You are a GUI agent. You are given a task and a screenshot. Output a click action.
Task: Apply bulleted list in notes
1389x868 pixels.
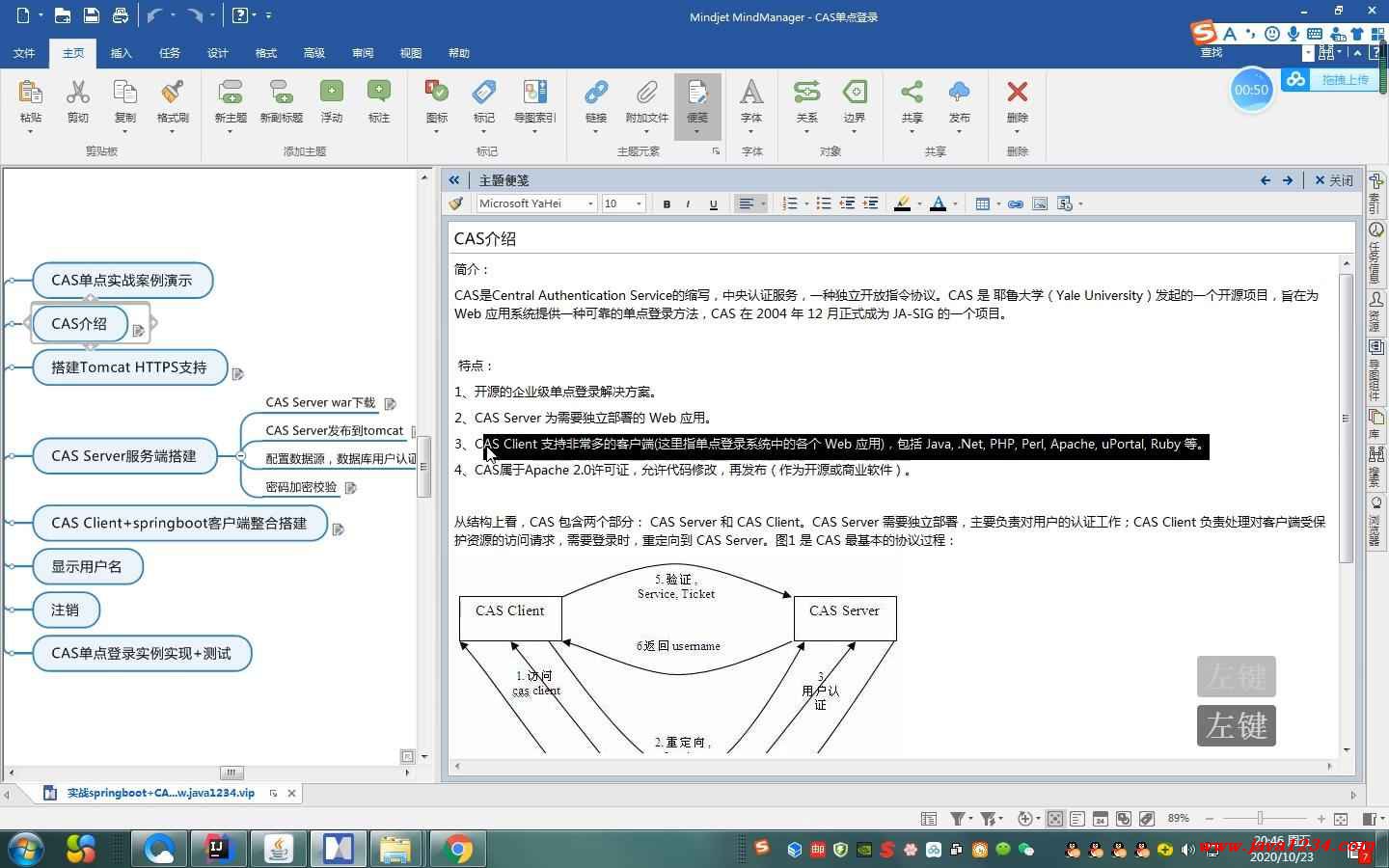click(x=823, y=203)
